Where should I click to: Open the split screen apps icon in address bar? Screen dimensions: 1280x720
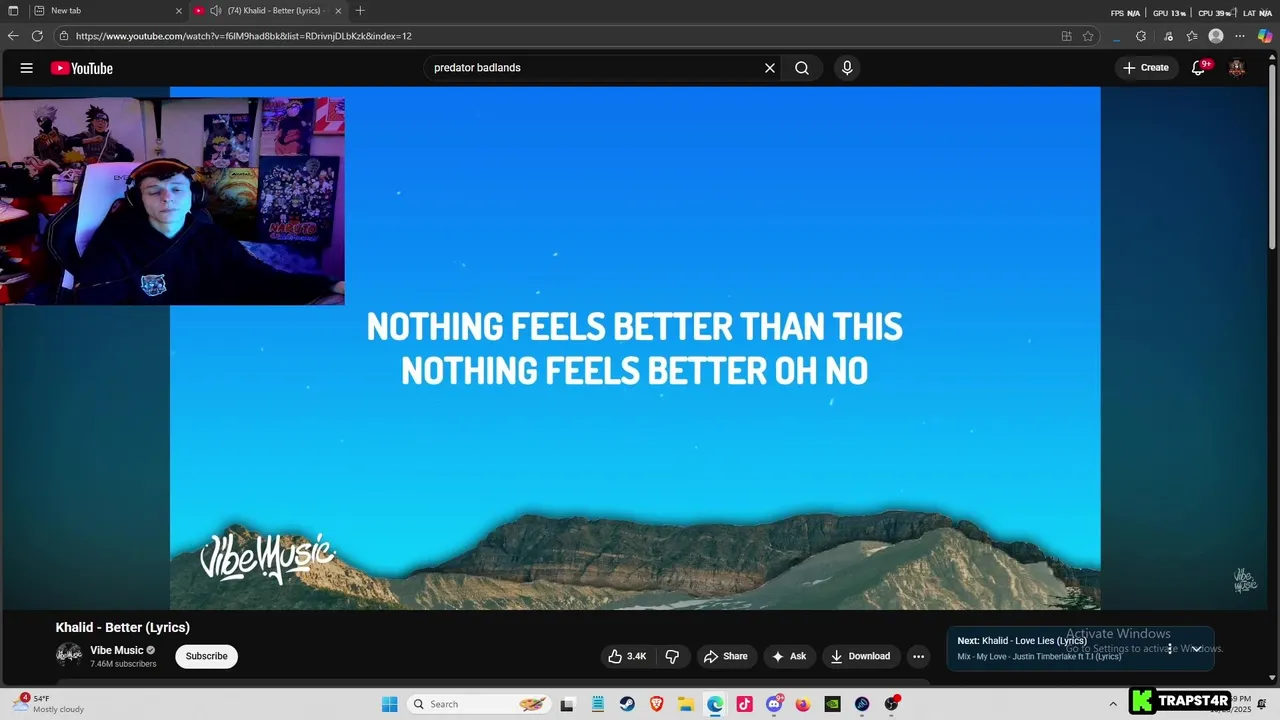click(x=1066, y=36)
